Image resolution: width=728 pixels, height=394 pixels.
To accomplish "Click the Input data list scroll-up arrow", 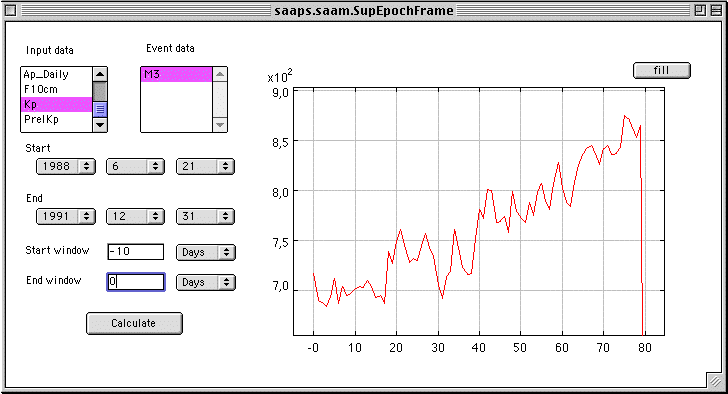I will pyautogui.click(x=100, y=74).
